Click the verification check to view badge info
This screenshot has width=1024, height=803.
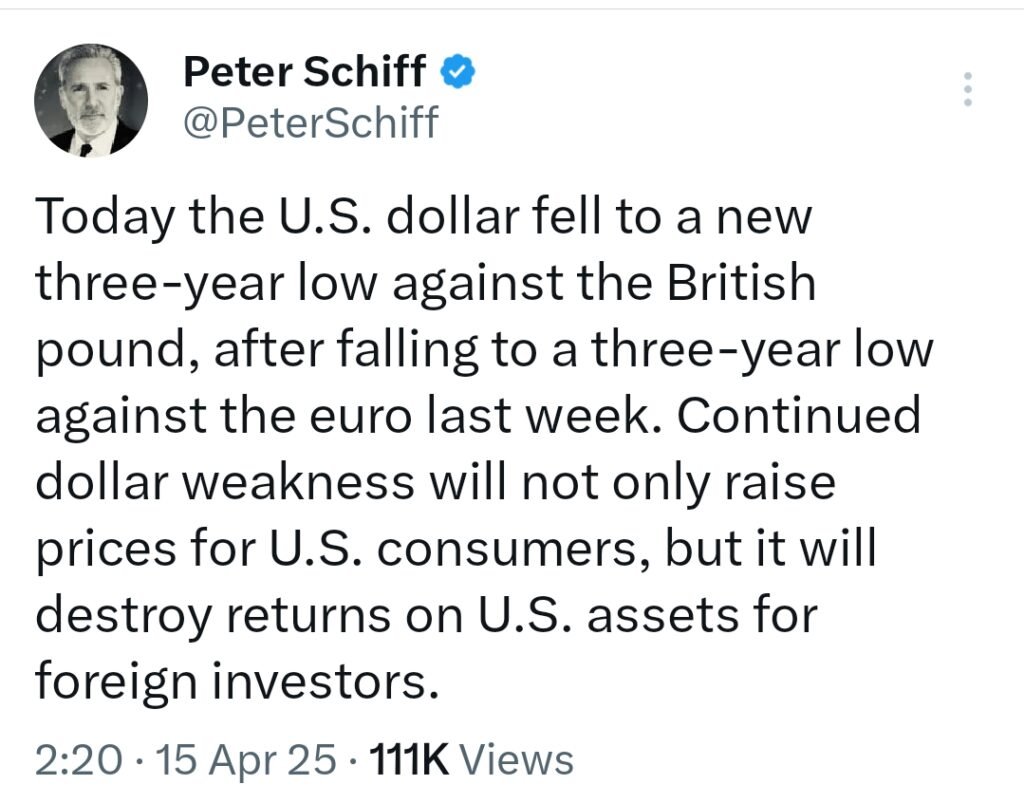[x=457, y=71]
